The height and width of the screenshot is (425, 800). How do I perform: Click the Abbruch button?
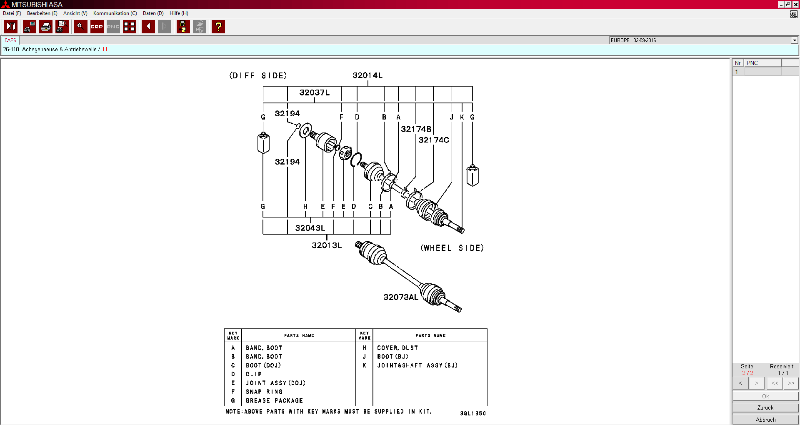click(x=765, y=419)
